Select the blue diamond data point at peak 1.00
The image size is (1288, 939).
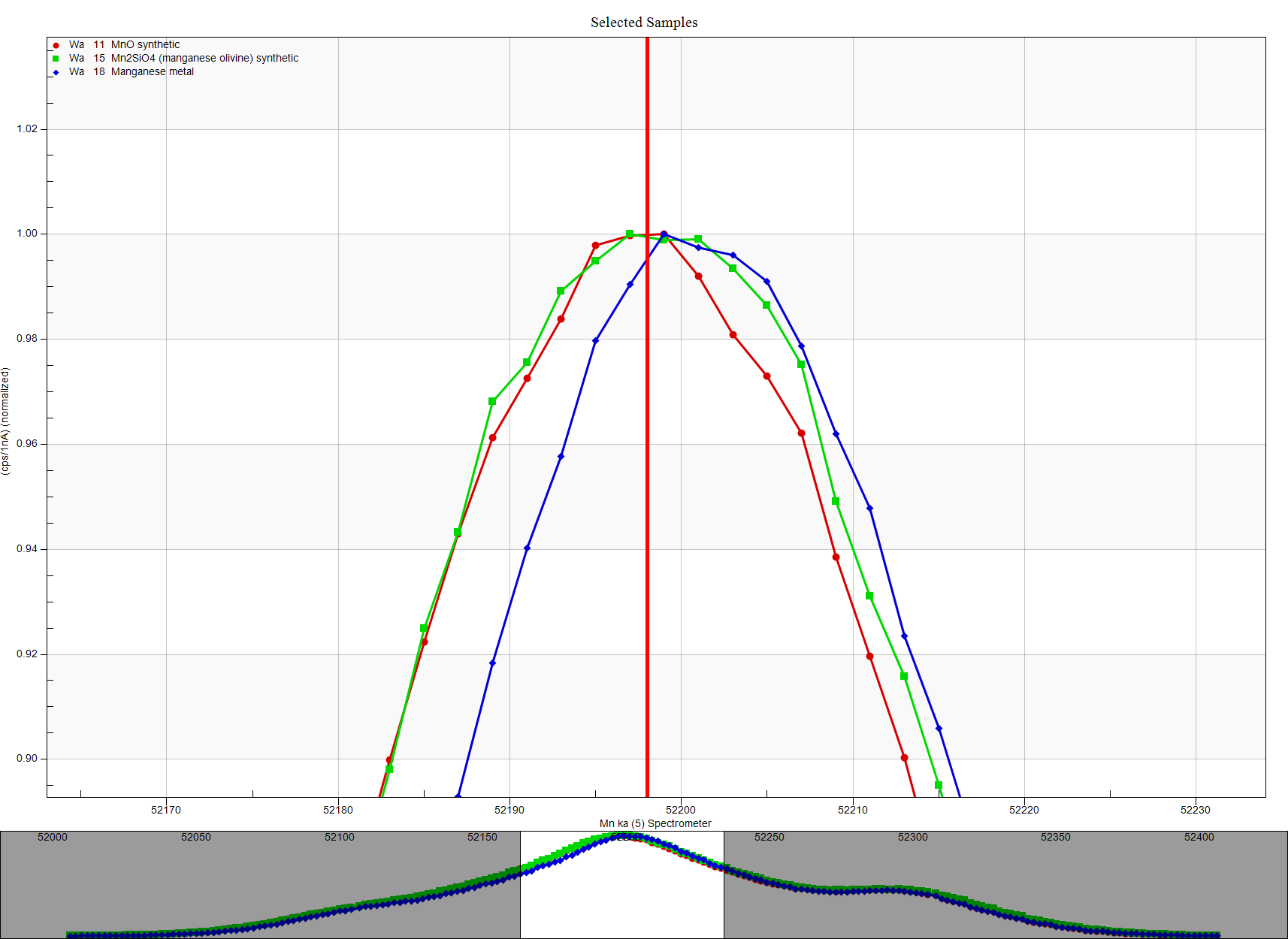pos(664,234)
